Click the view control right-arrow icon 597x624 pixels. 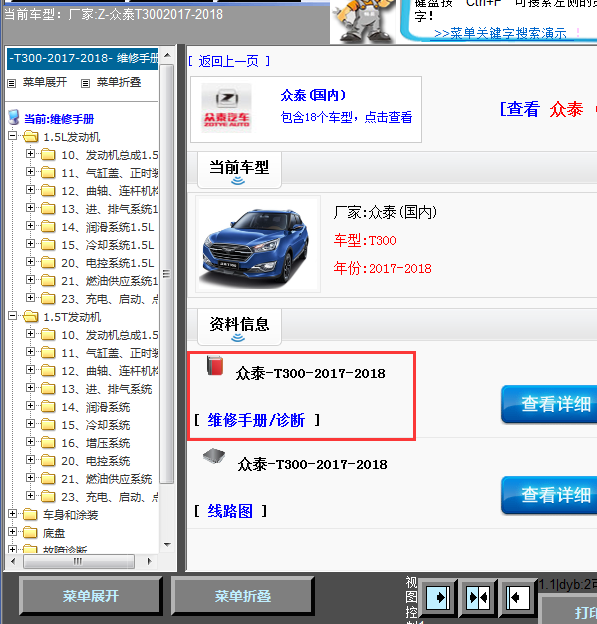pyautogui.click(x=438, y=598)
